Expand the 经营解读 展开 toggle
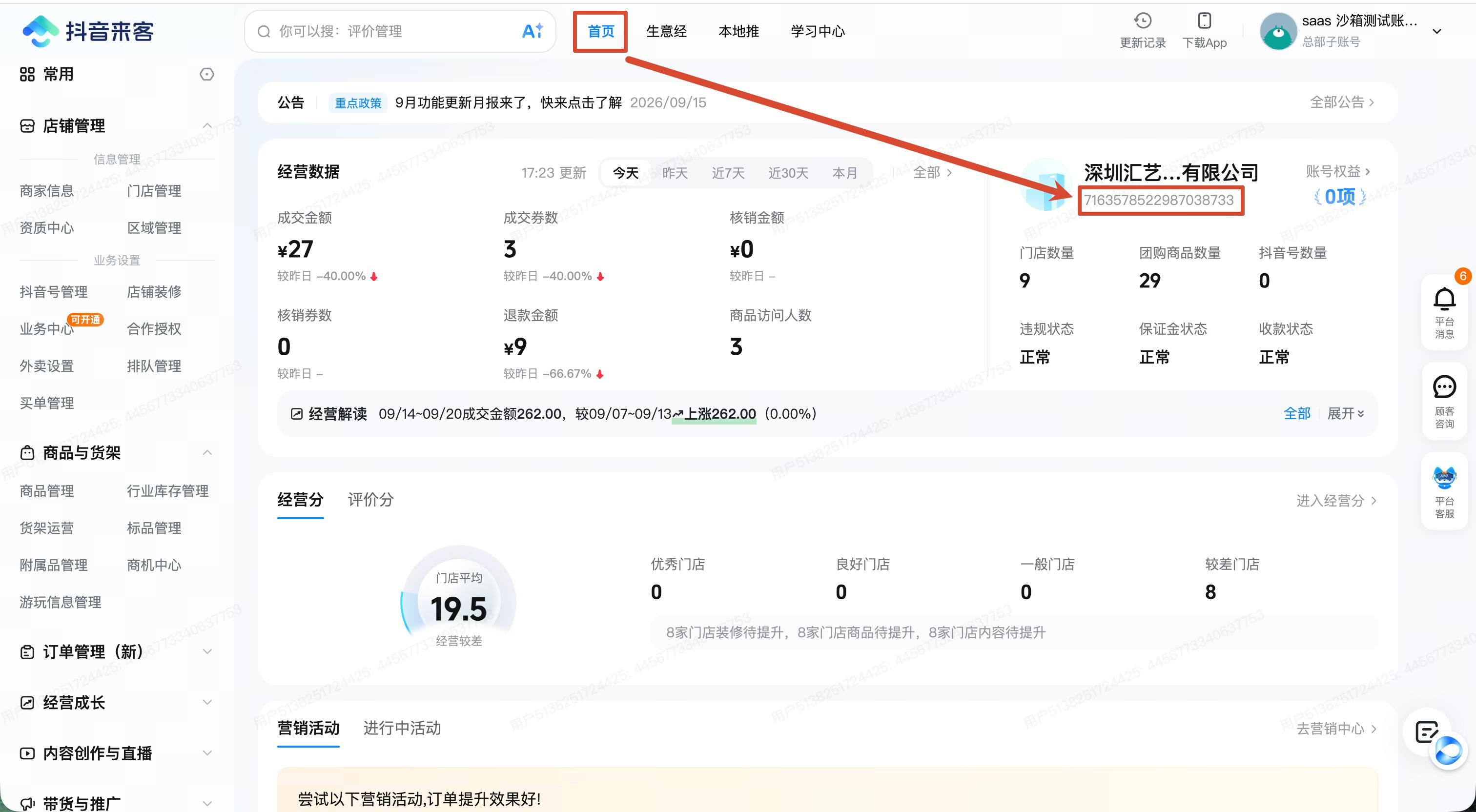This screenshot has height=812, width=1476. [1345, 414]
